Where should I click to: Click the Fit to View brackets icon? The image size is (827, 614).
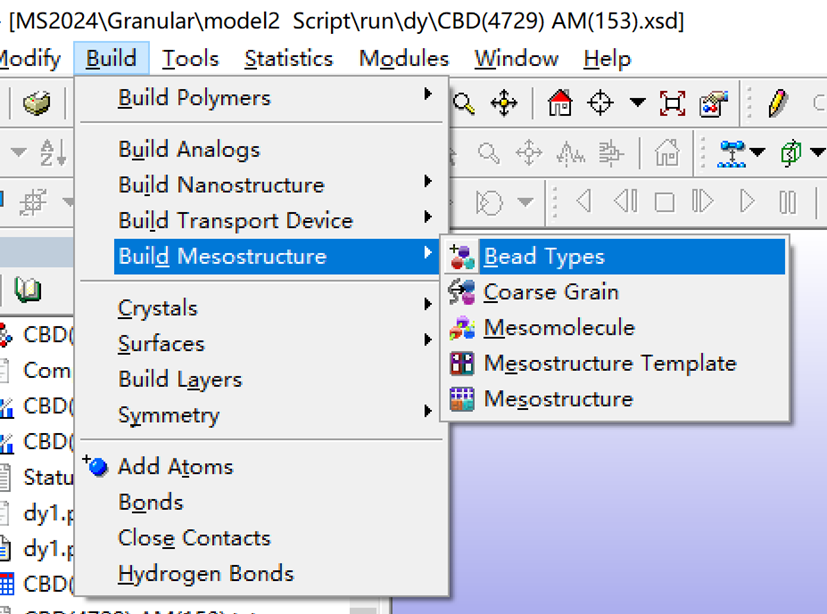675,103
